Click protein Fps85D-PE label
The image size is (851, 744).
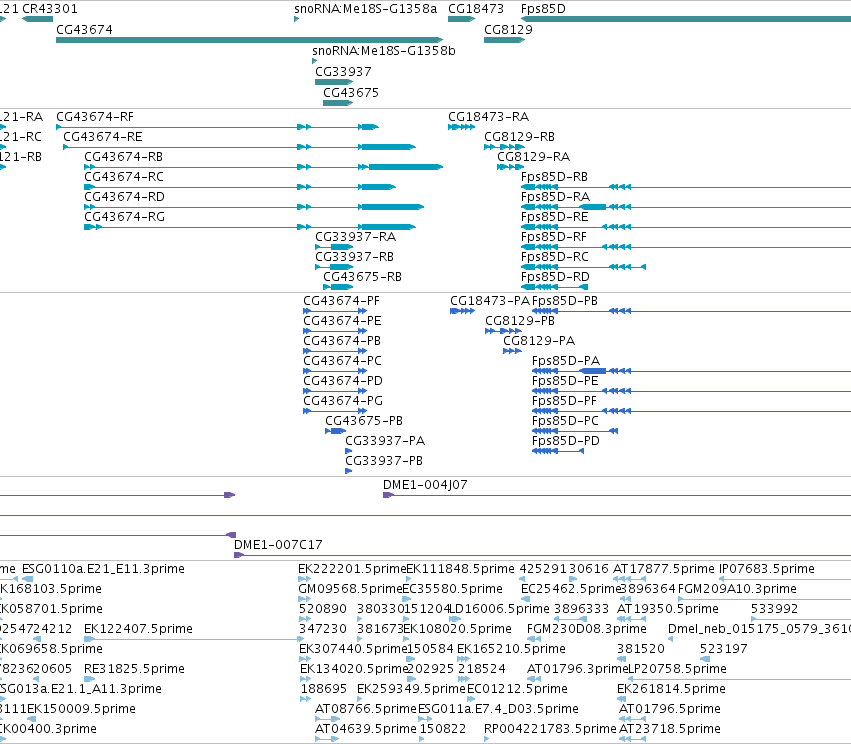565,381
